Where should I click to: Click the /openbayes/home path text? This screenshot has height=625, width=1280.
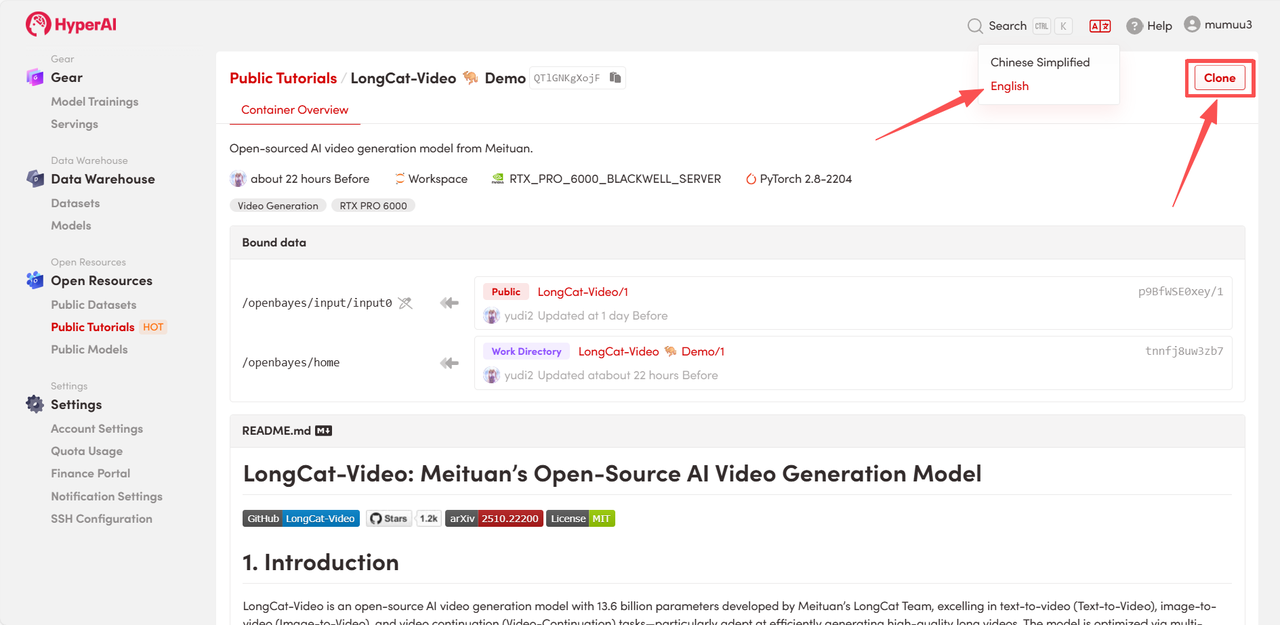point(291,363)
